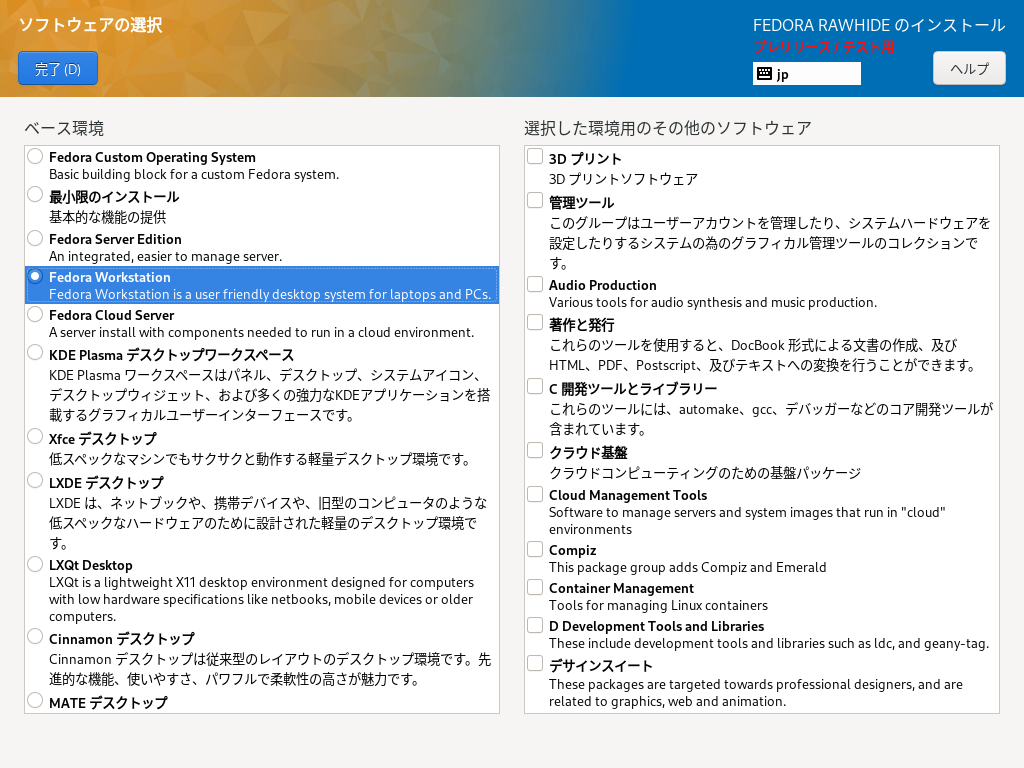1024x768 pixels.
Task: Click 'Basic building block for a custom Fedora system.' text
Action: [x=194, y=174]
